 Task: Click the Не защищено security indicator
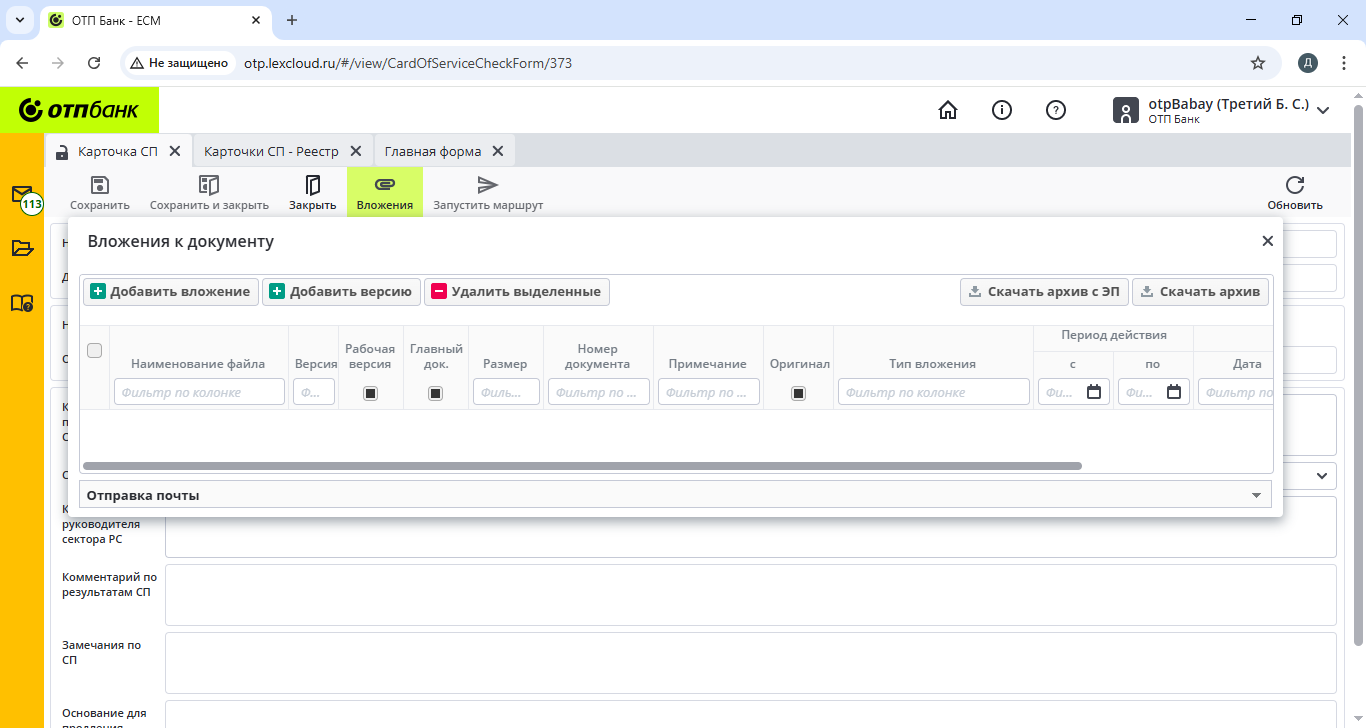point(179,63)
